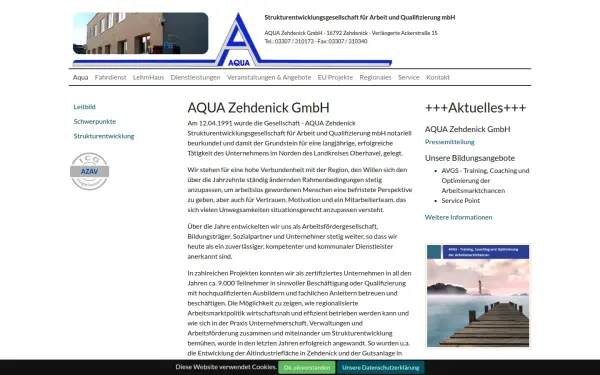
Task: Select Dienstleistungen in the navigation bar
Action: click(196, 77)
